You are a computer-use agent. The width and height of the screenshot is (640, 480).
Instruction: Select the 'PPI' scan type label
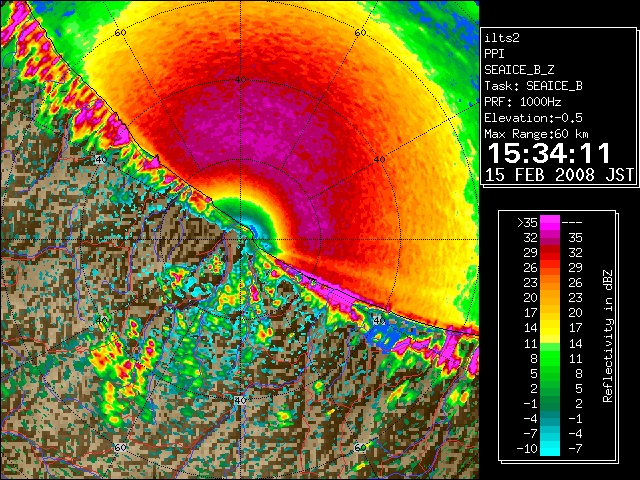coord(494,54)
